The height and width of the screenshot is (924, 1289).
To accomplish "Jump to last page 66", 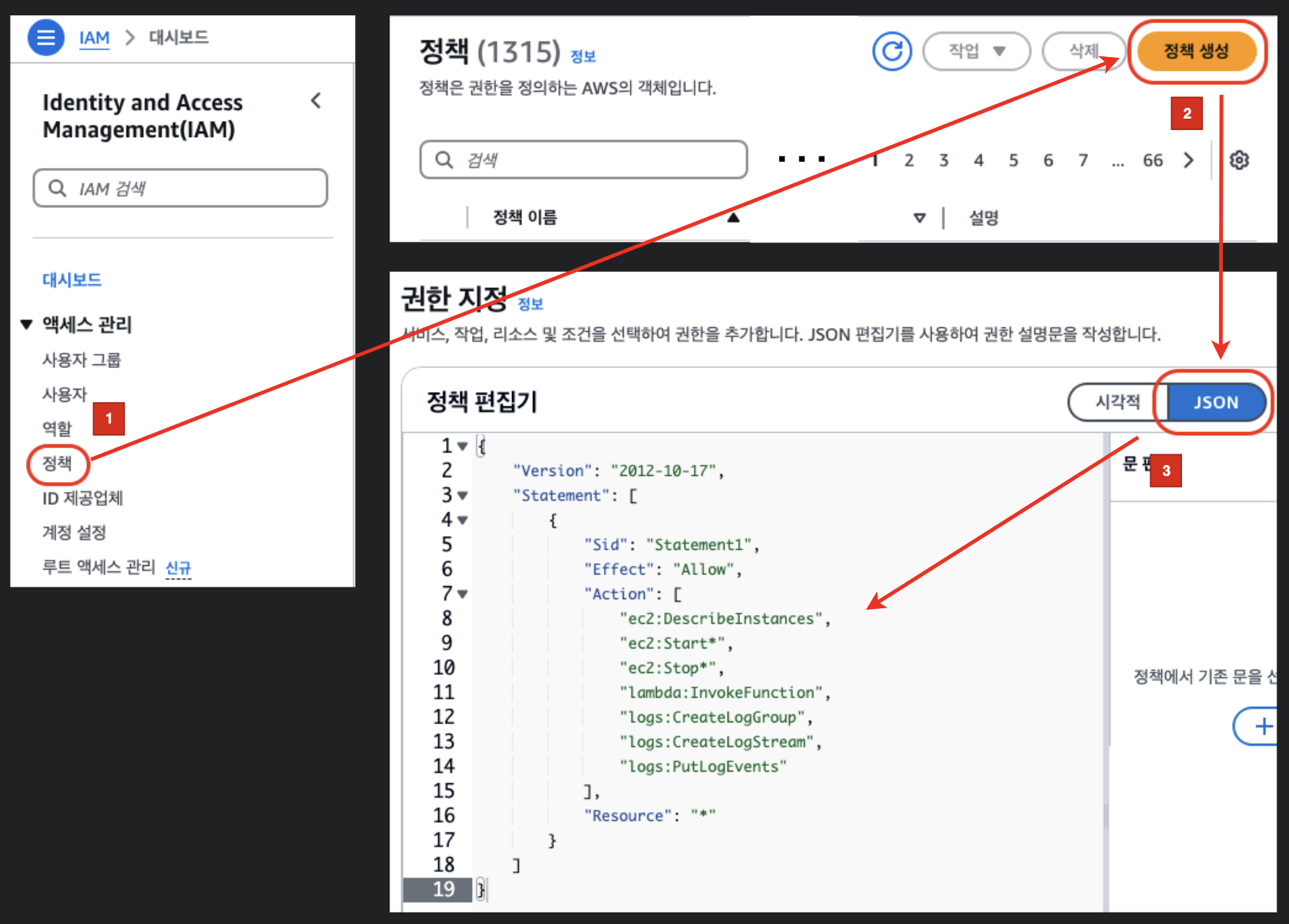I will coord(1153,160).
